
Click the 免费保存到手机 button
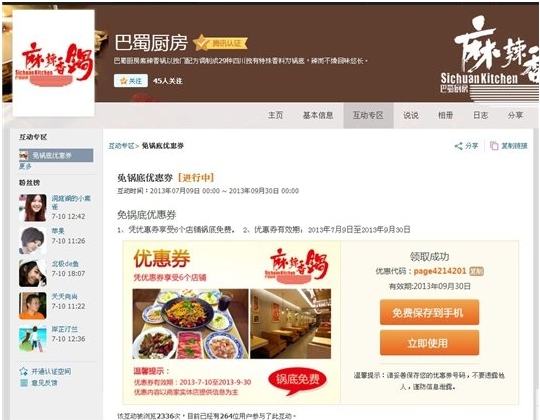(x=429, y=312)
